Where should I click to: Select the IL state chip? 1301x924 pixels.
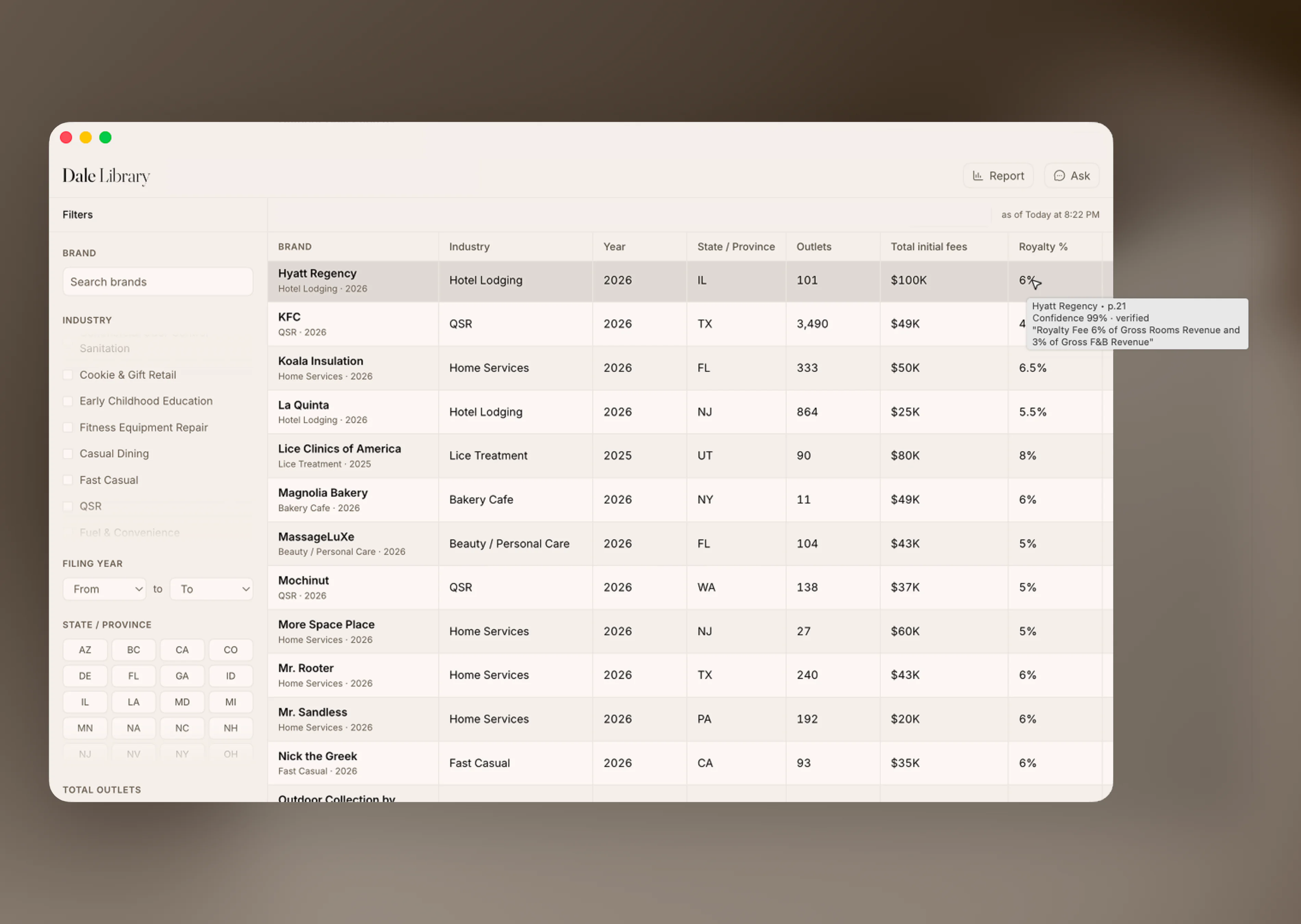85,702
